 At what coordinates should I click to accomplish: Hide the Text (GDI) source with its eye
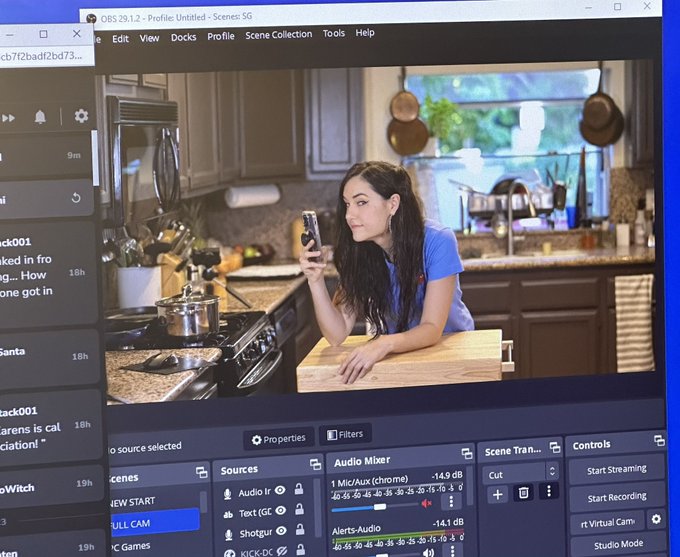[x=281, y=511]
